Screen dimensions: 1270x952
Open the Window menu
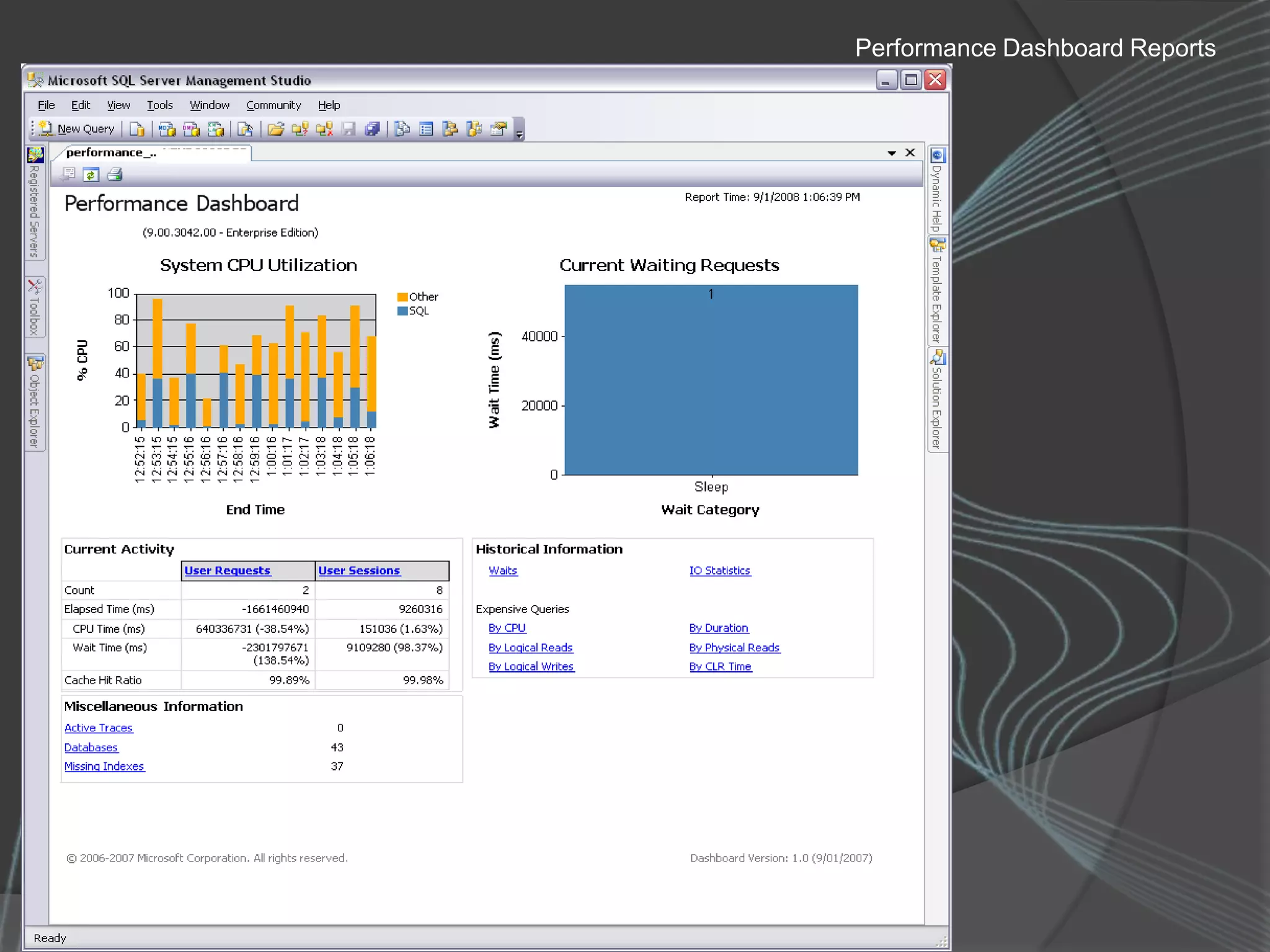(x=210, y=105)
